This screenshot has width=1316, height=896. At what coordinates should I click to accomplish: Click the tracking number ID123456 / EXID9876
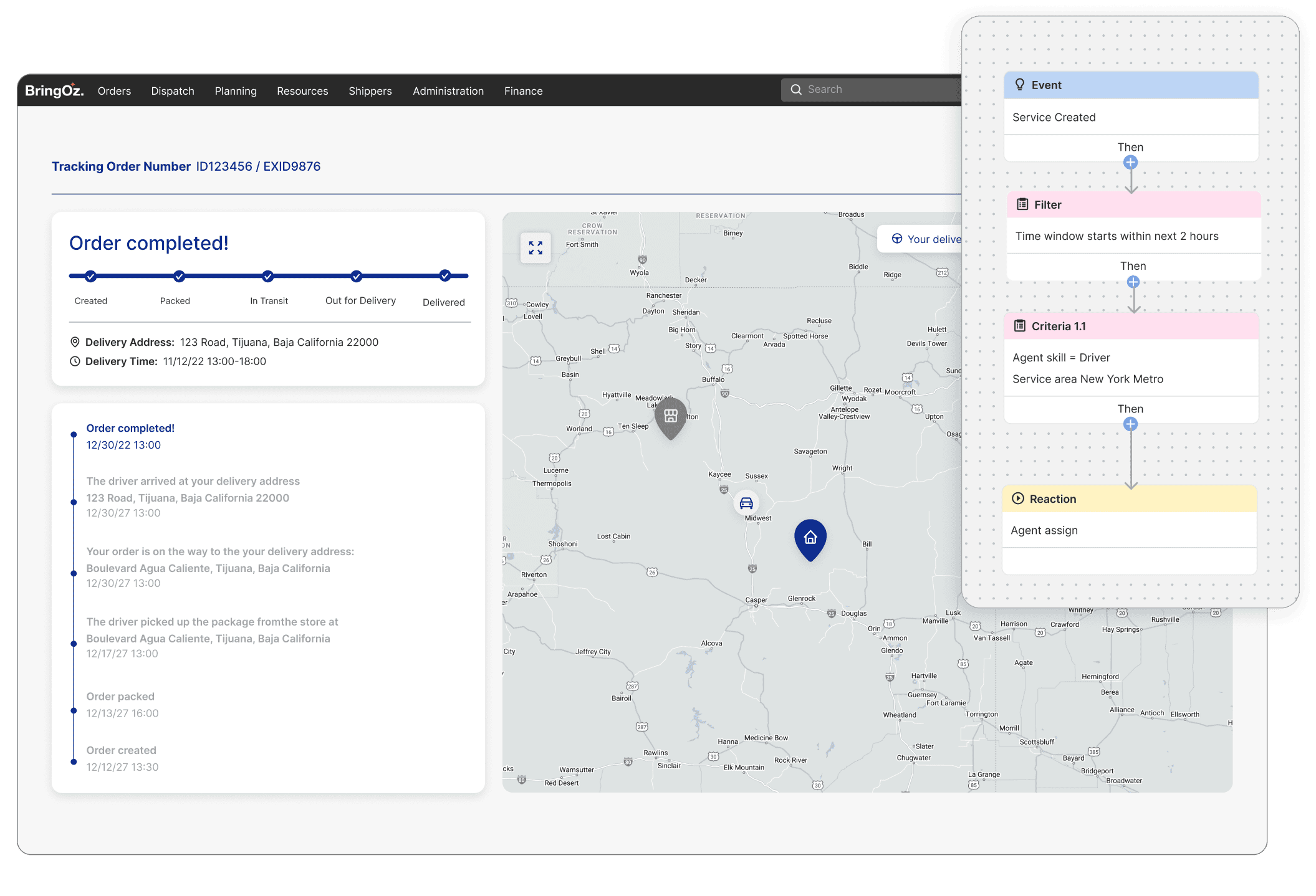(258, 166)
